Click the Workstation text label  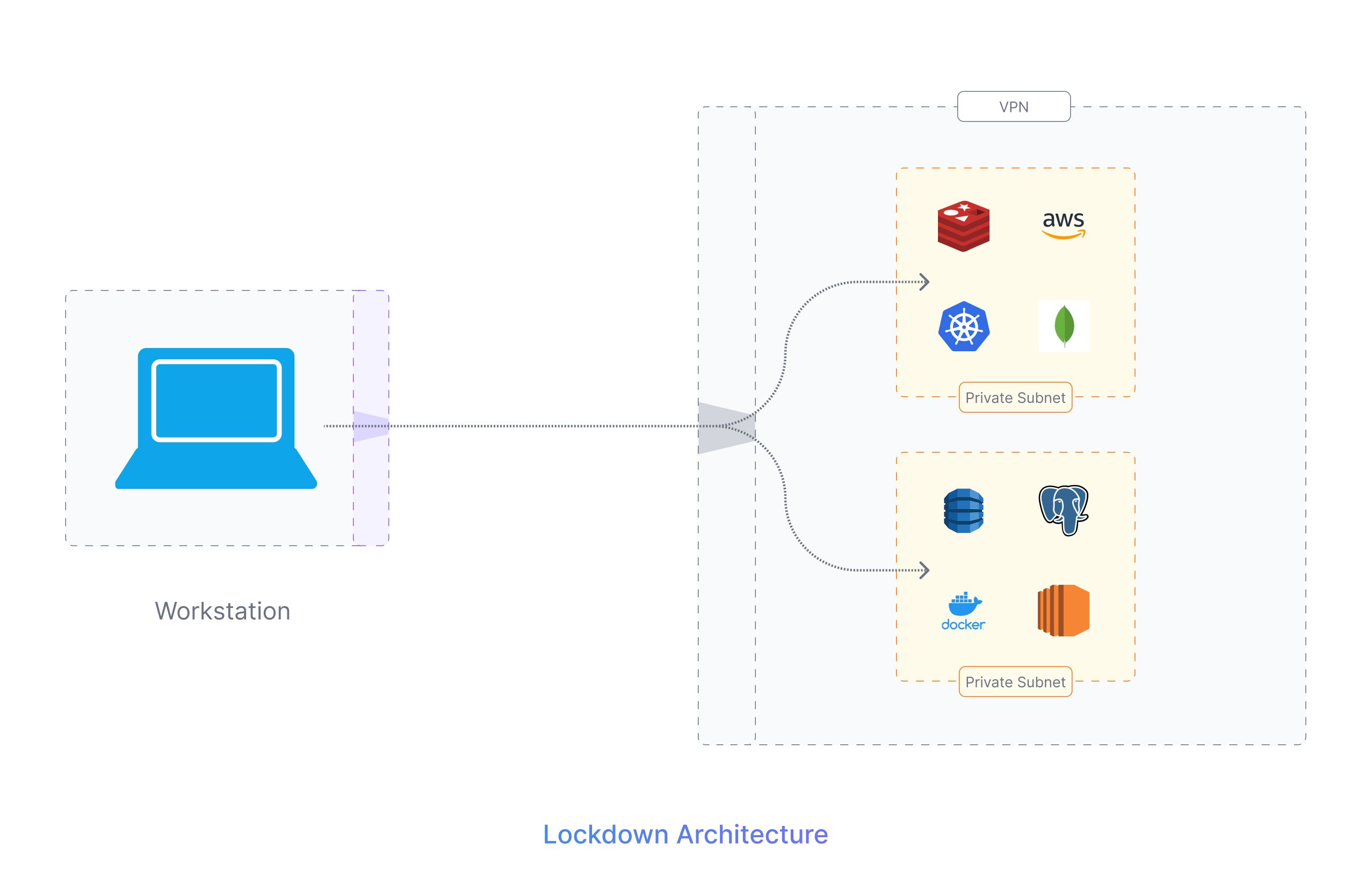tap(222, 611)
